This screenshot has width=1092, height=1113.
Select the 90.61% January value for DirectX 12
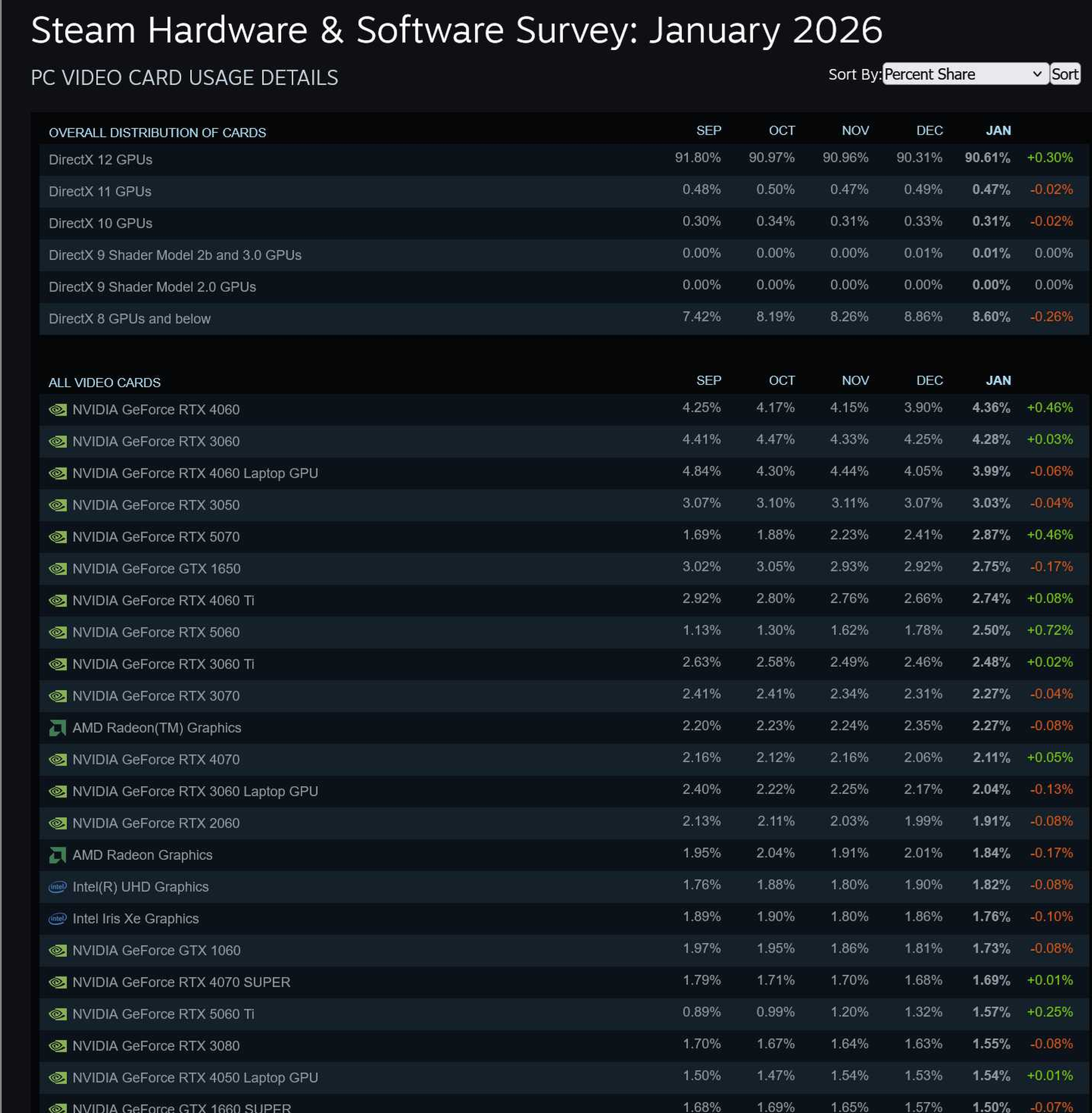tap(987, 157)
